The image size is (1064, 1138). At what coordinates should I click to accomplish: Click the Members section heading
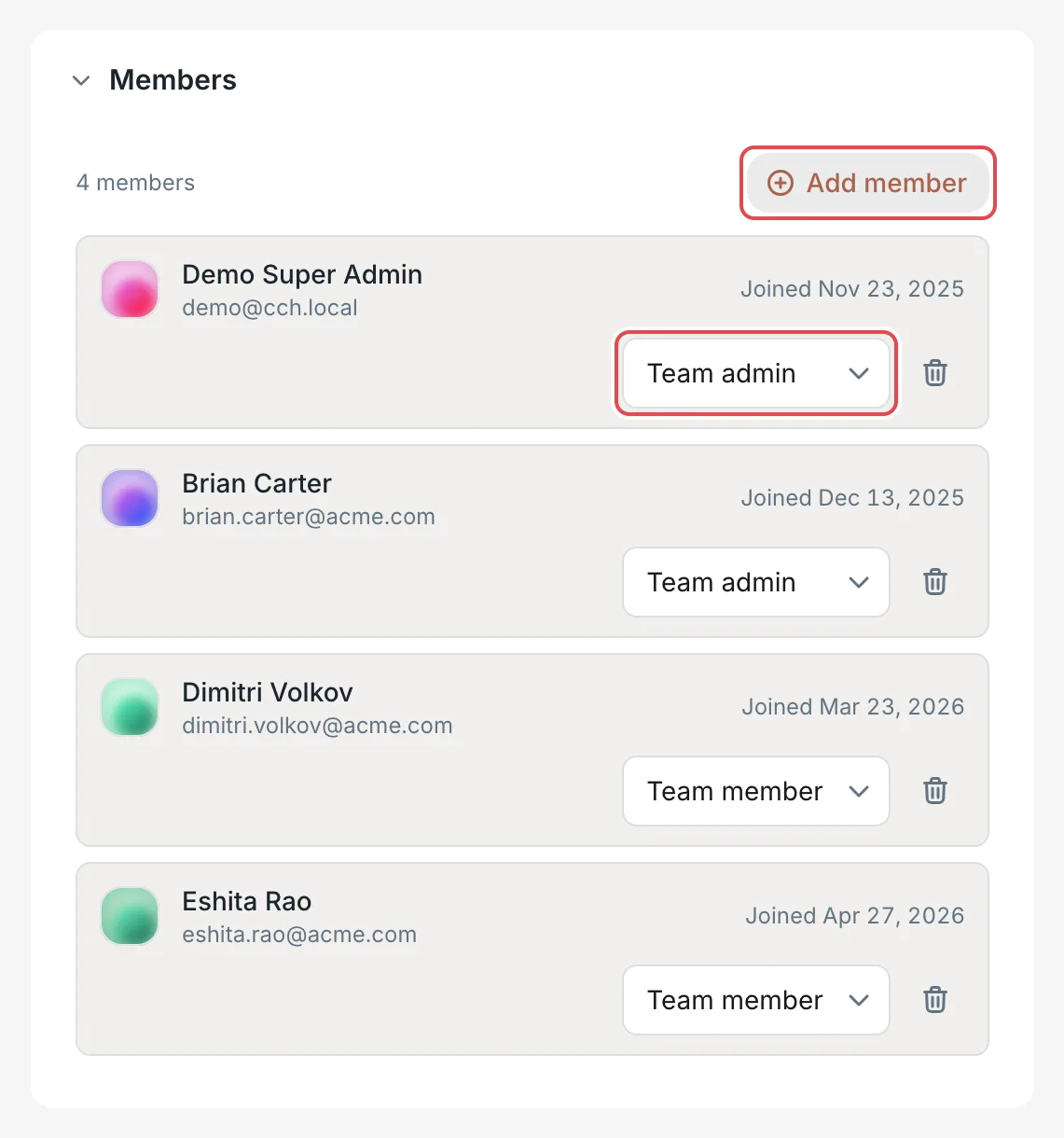tap(173, 80)
